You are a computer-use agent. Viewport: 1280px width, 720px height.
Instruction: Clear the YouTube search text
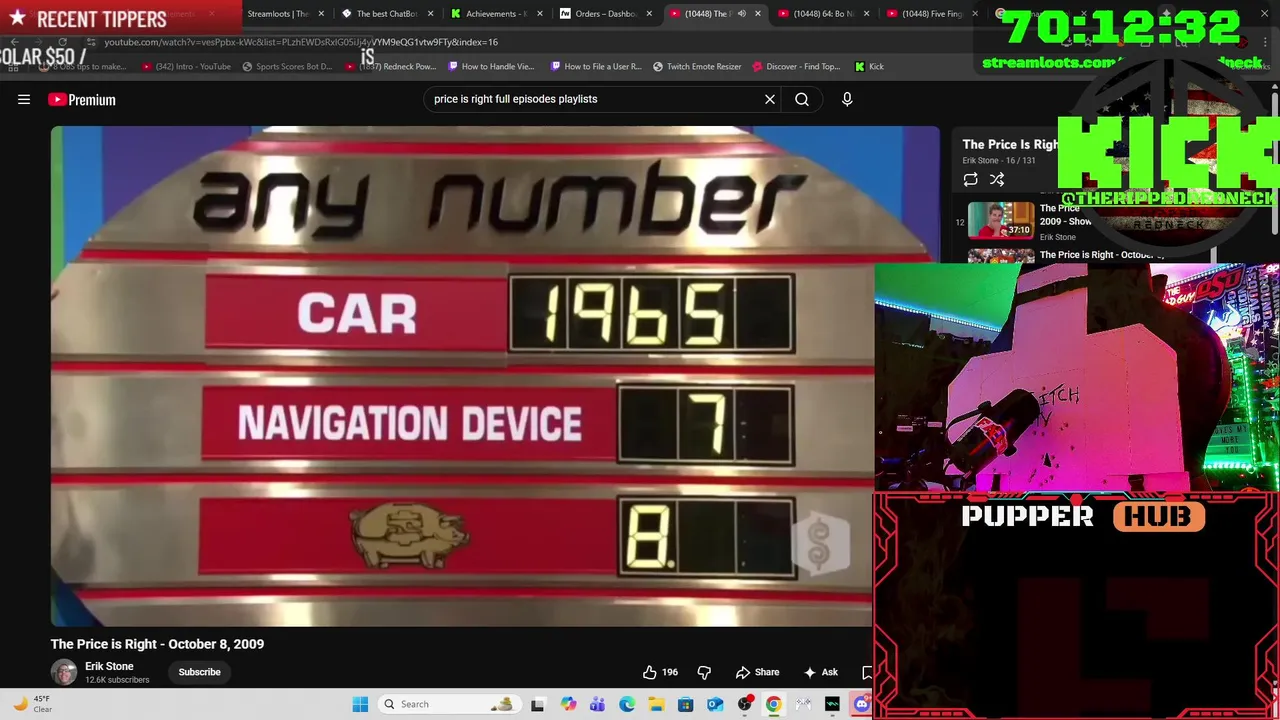(x=770, y=99)
